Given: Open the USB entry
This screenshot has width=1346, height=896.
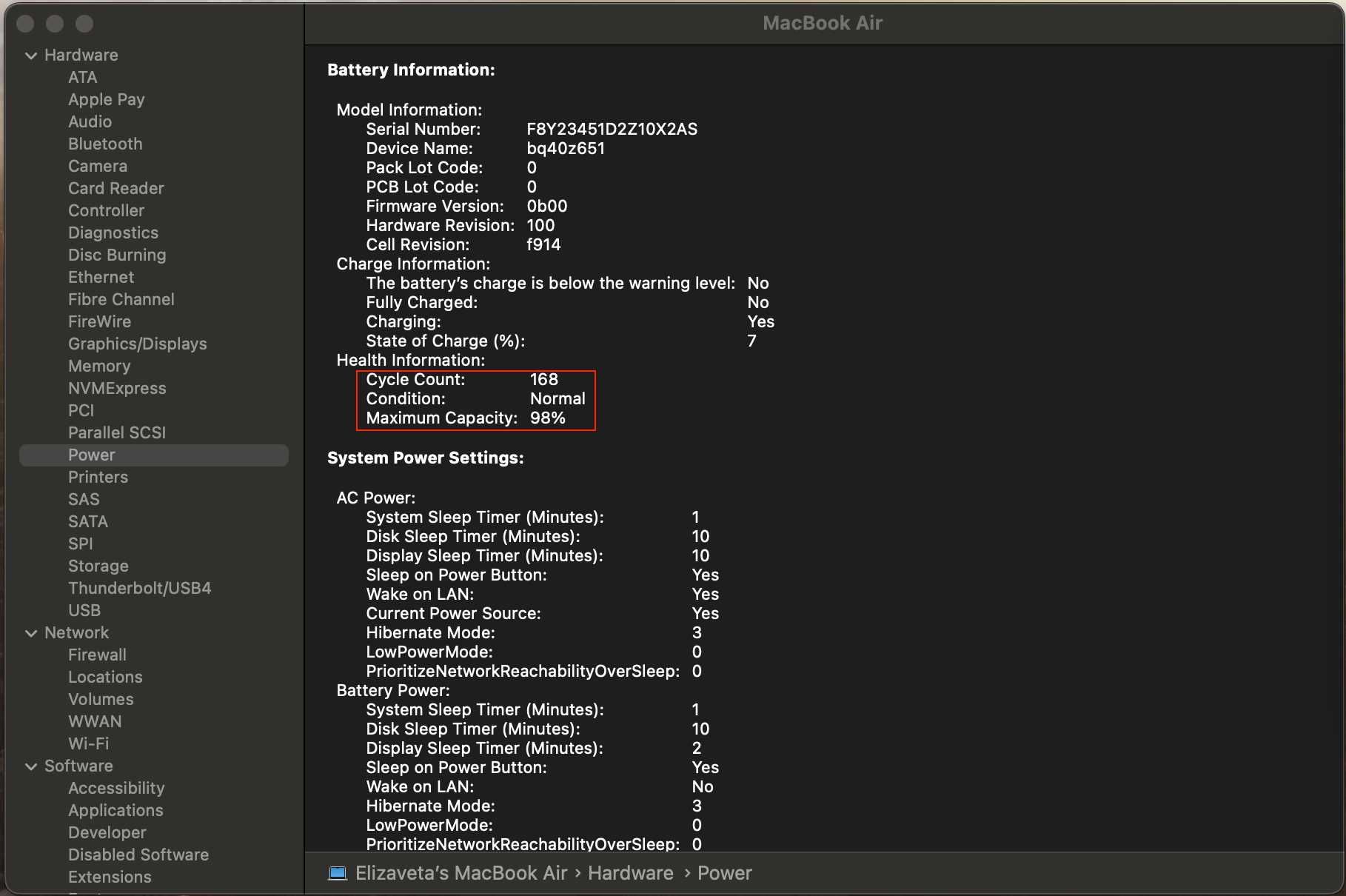Looking at the screenshot, I should (84, 610).
